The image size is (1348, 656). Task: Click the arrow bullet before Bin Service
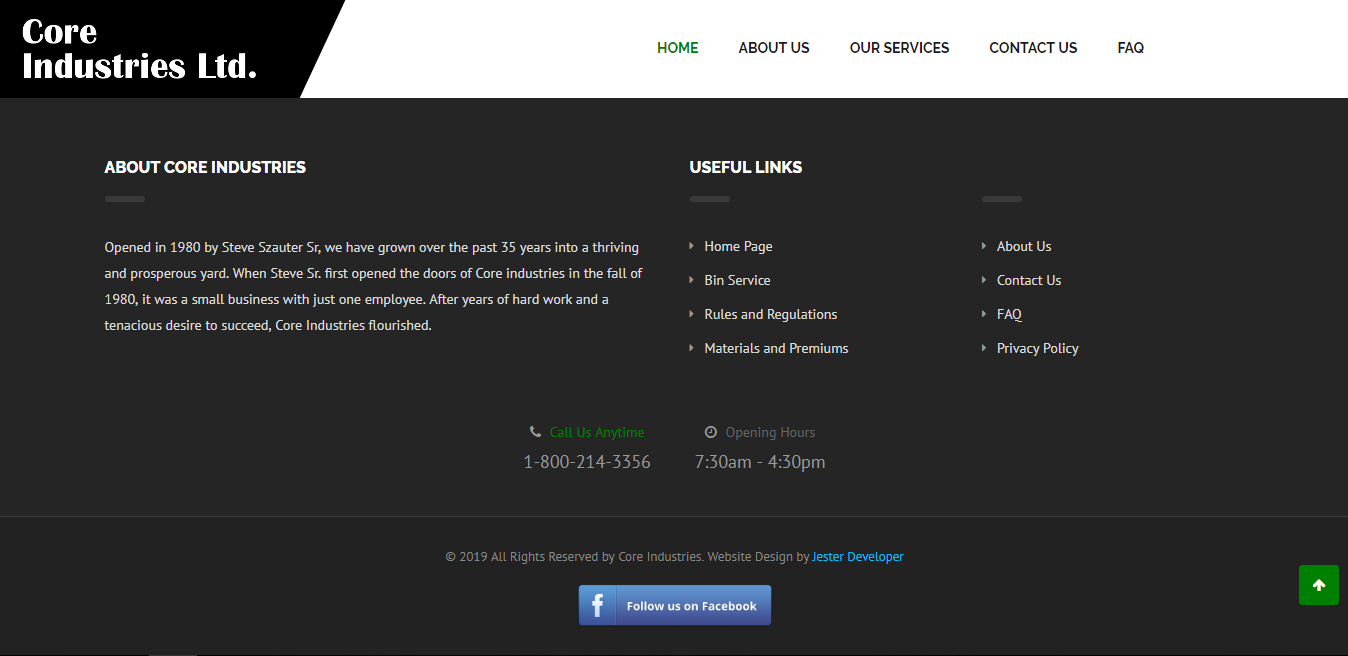coord(692,280)
